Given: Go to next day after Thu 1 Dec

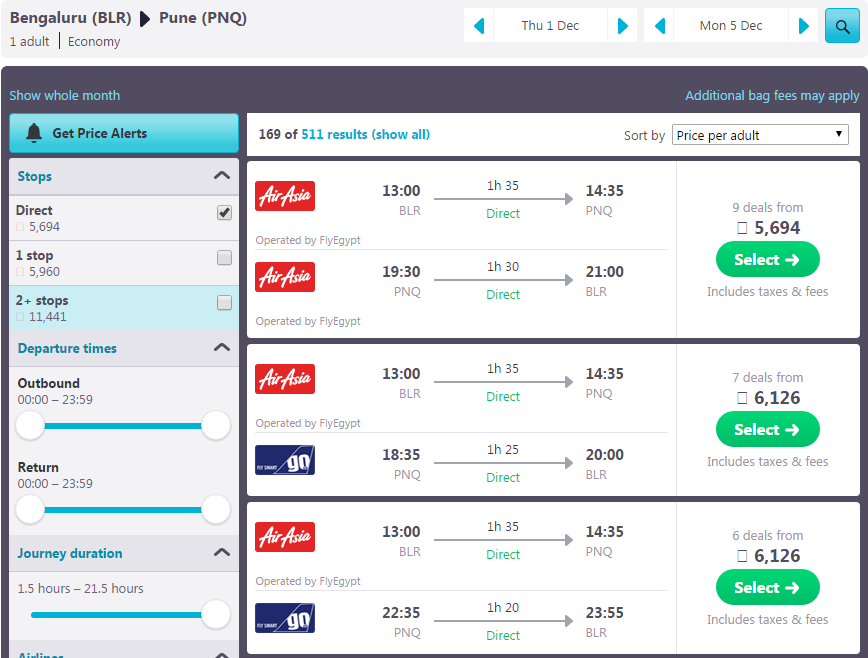Looking at the screenshot, I should [x=622, y=25].
